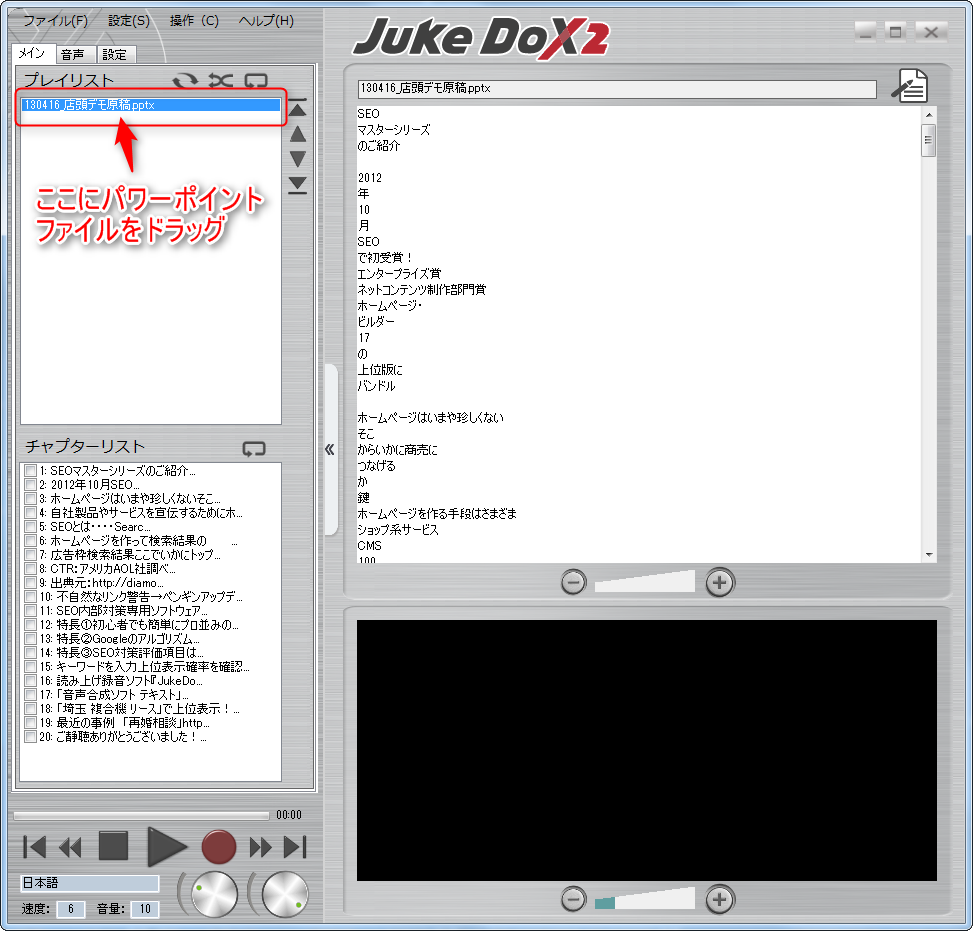Skip to previous track
The width and height of the screenshot is (973, 931).
[x=34, y=847]
